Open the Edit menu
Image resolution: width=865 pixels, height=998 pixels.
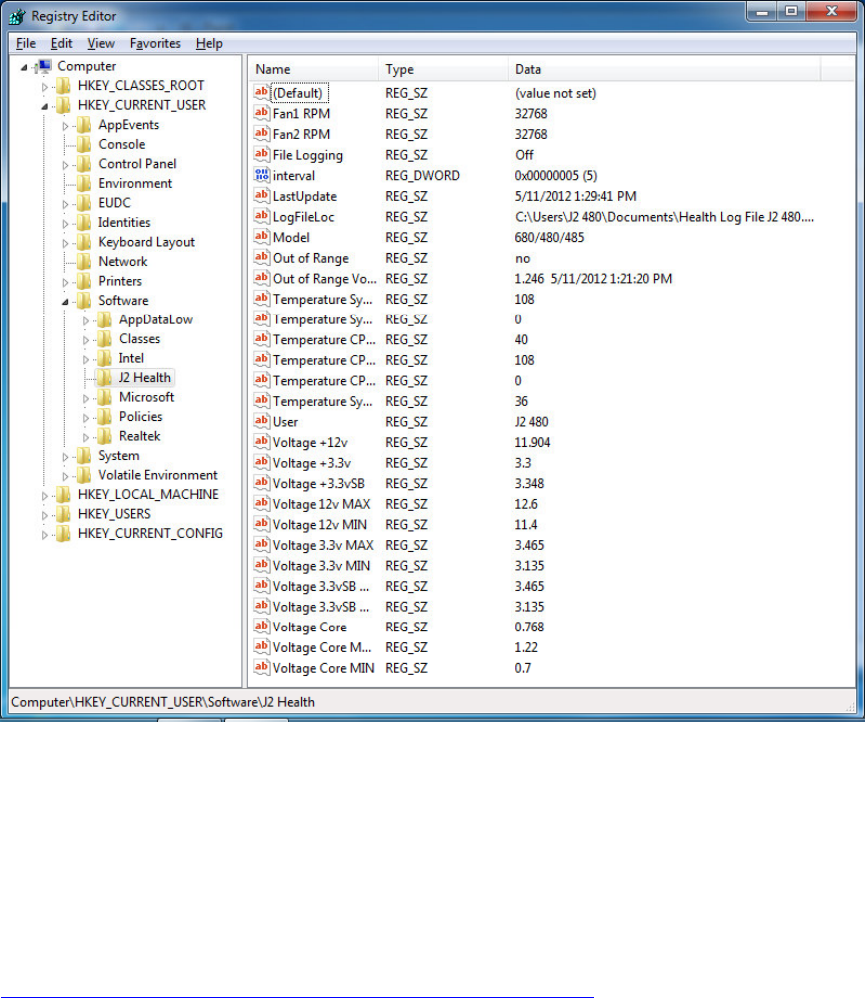pyautogui.click(x=61, y=43)
